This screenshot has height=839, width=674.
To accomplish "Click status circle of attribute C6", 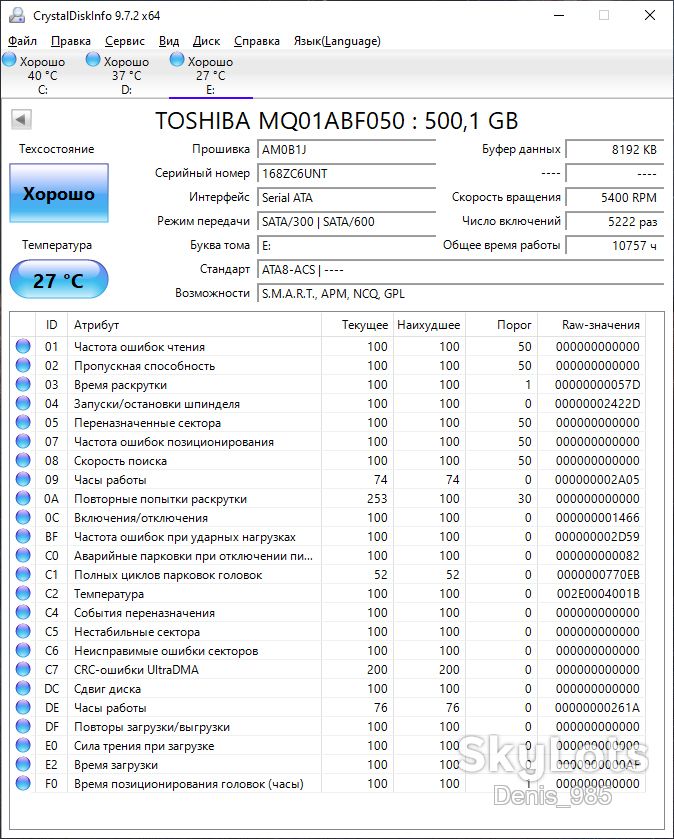I will (23, 650).
